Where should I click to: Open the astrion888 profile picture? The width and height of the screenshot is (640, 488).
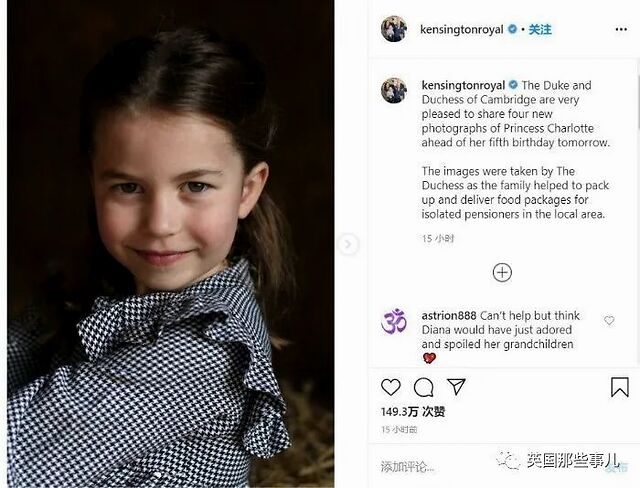click(394, 322)
